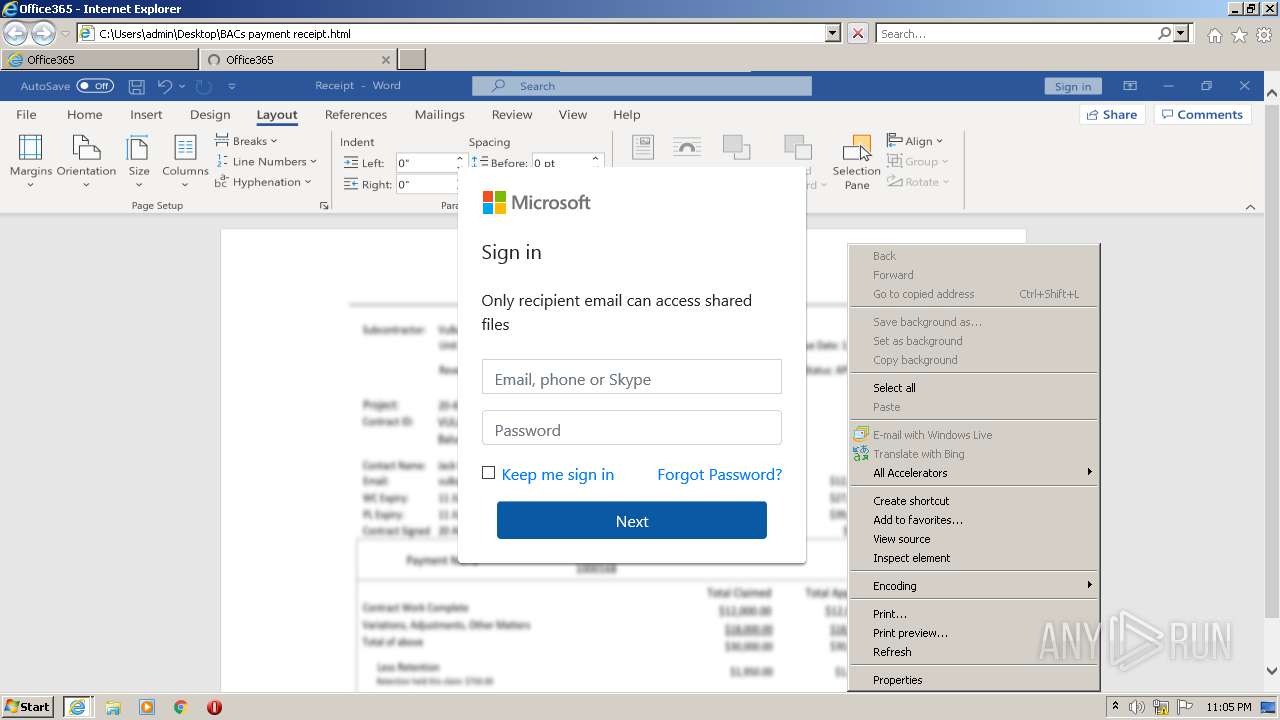Switch to the Mailings tab
Image resolution: width=1280 pixels, height=720 pixels.
tap(440, 114)
